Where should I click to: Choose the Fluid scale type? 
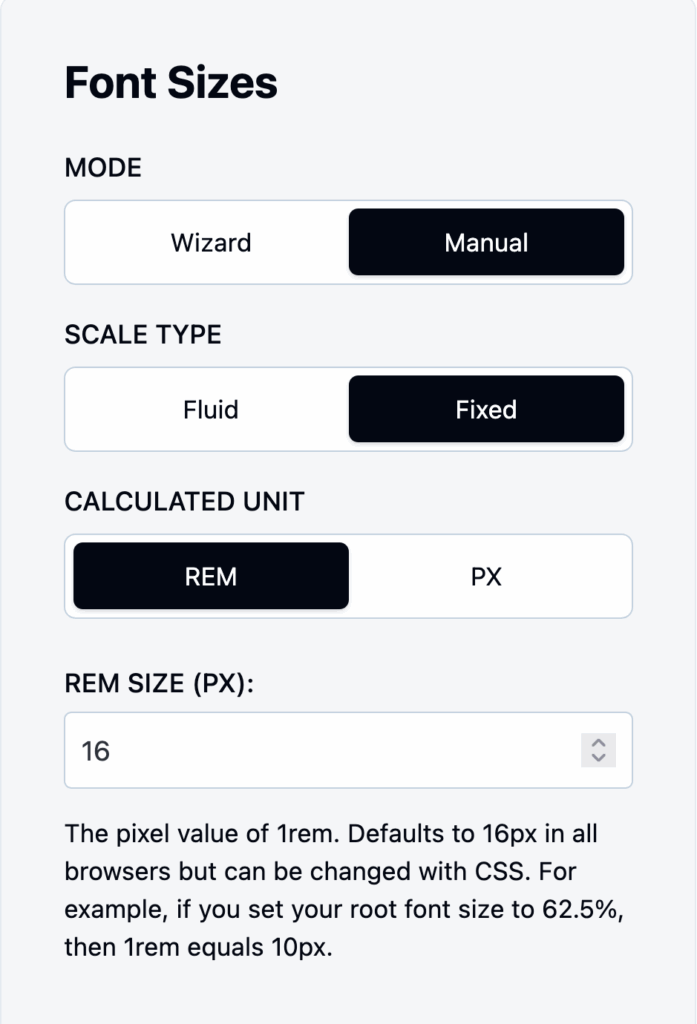click(x=210, y=409)
